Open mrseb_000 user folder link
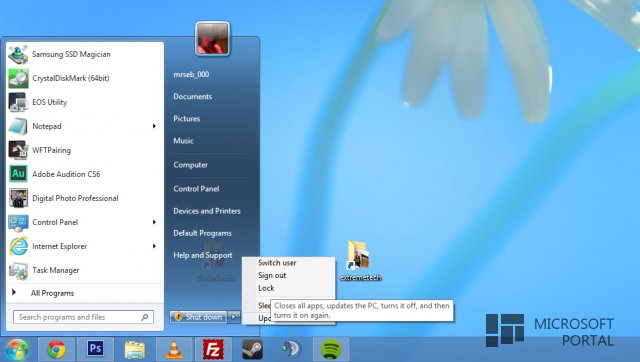This screenshot has width=640, height=362. [191, 74]
